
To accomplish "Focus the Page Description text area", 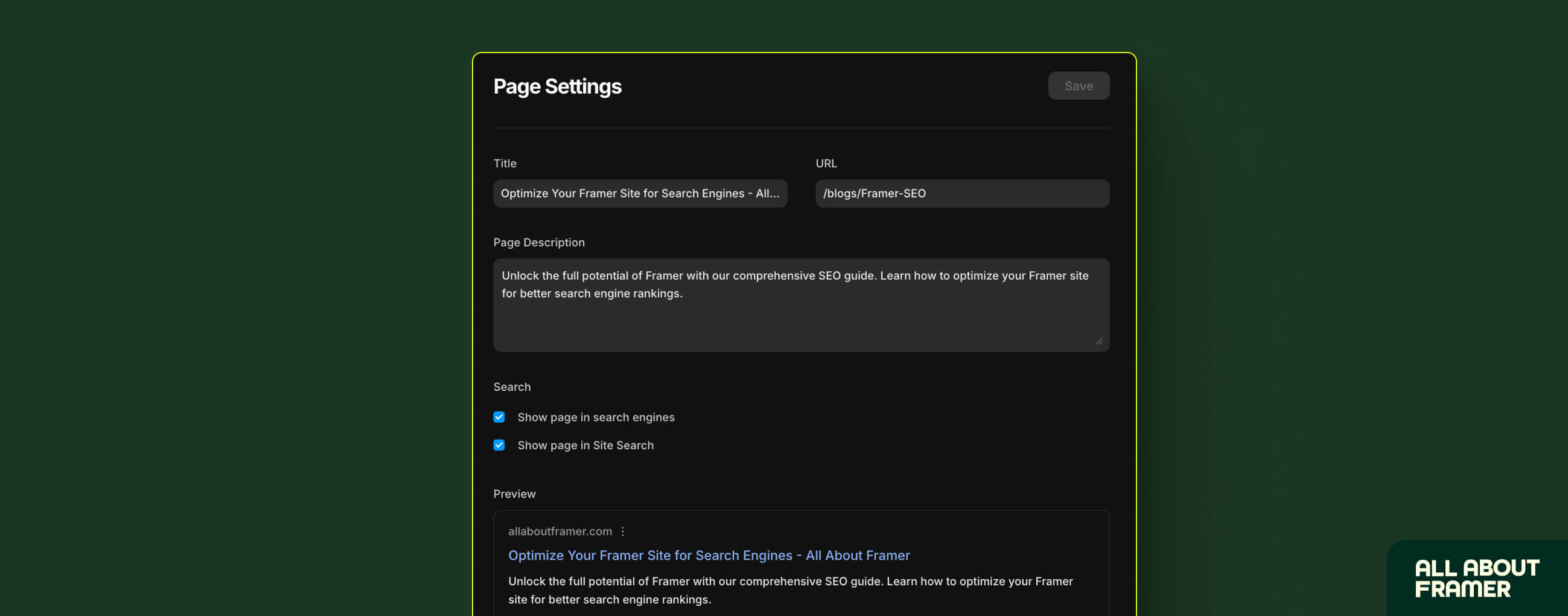I will pos(801,304).
